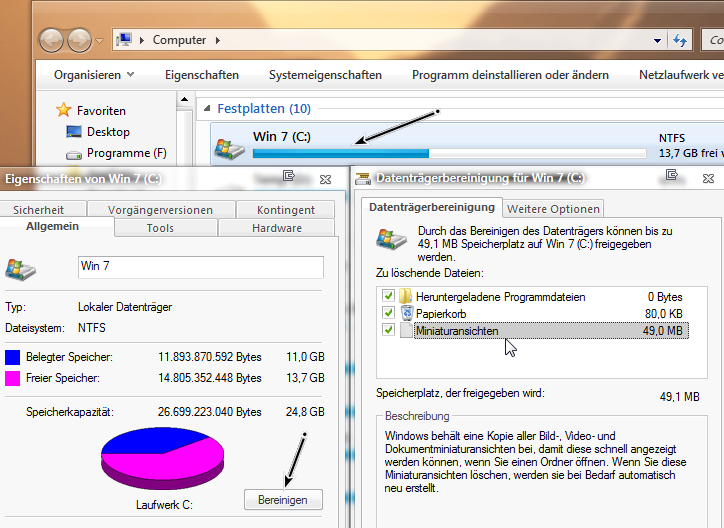Click extra icon in Eigenschaften title bar

click(289, 175)
